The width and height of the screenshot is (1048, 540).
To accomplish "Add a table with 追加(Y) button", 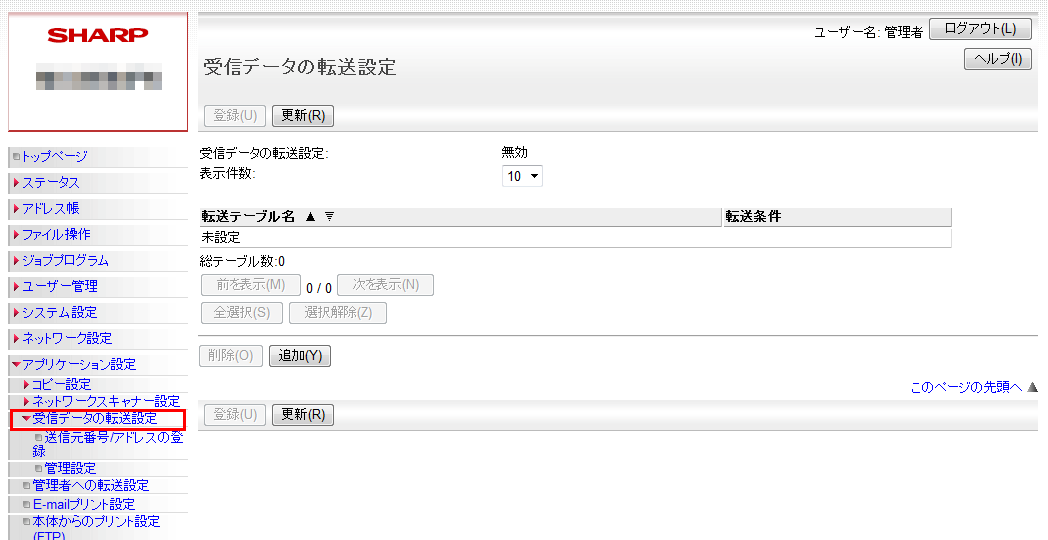I will [300, 356].
